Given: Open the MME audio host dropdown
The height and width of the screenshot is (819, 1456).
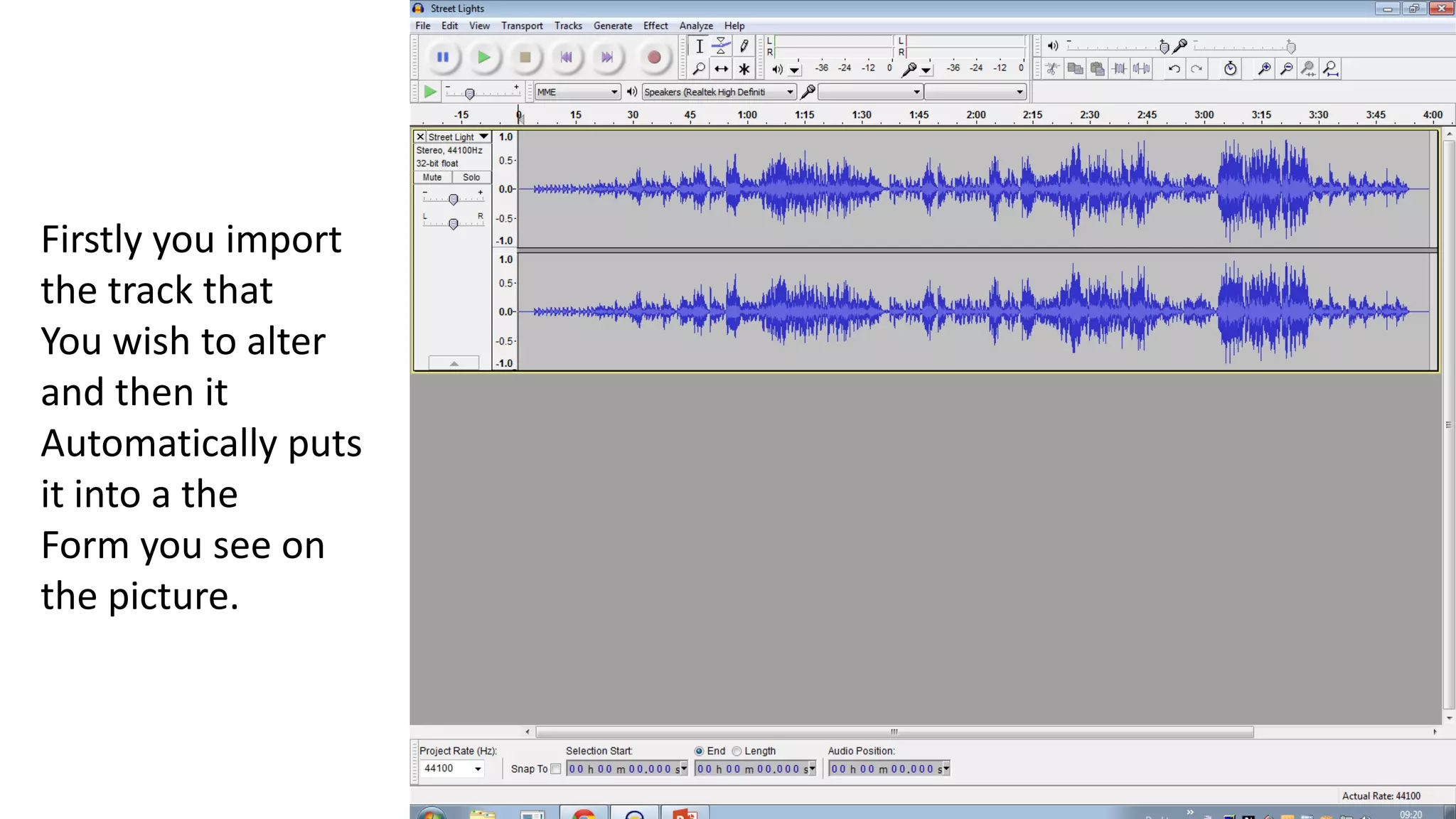Looking at the screenshot, I should click(x=577, y=92).
